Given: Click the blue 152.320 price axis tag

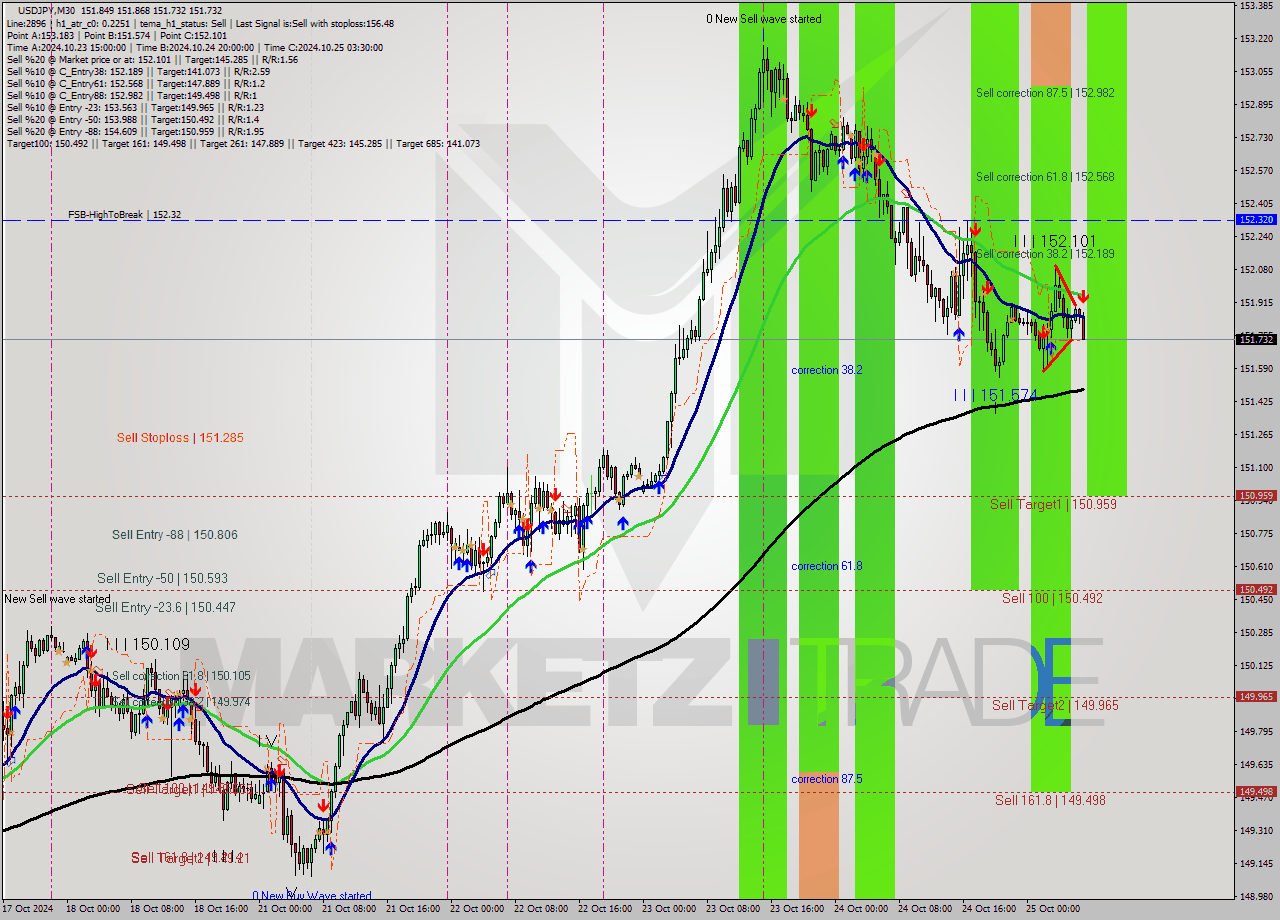Looking at the screenshot, I should tap(1257, 219).
